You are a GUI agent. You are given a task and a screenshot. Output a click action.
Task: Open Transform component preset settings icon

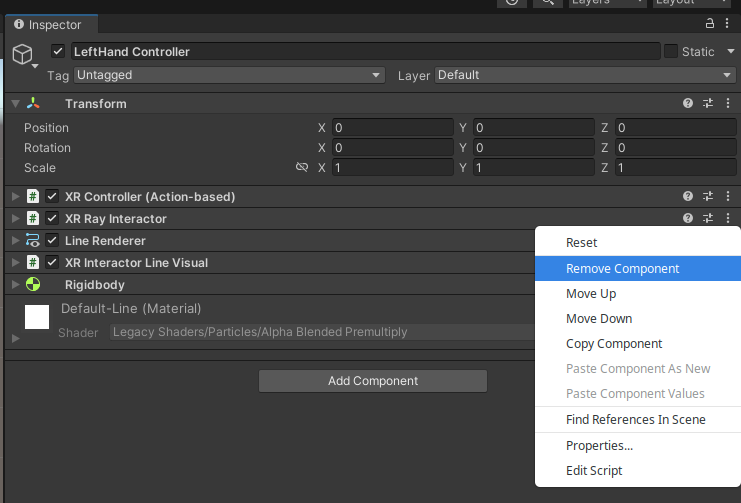pos(708,103)
